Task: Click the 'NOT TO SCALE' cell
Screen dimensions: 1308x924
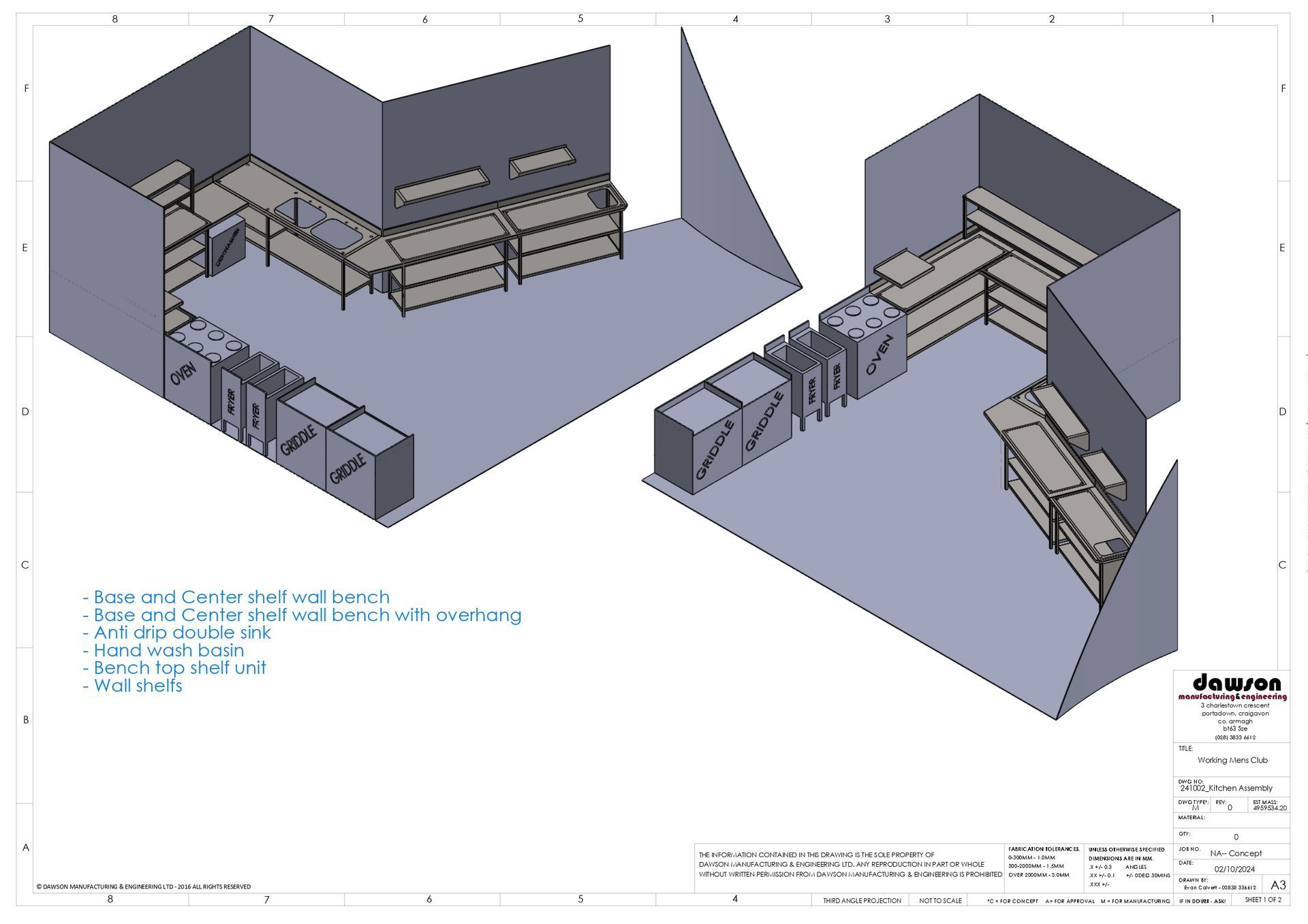Action: [x=940, y=900]
